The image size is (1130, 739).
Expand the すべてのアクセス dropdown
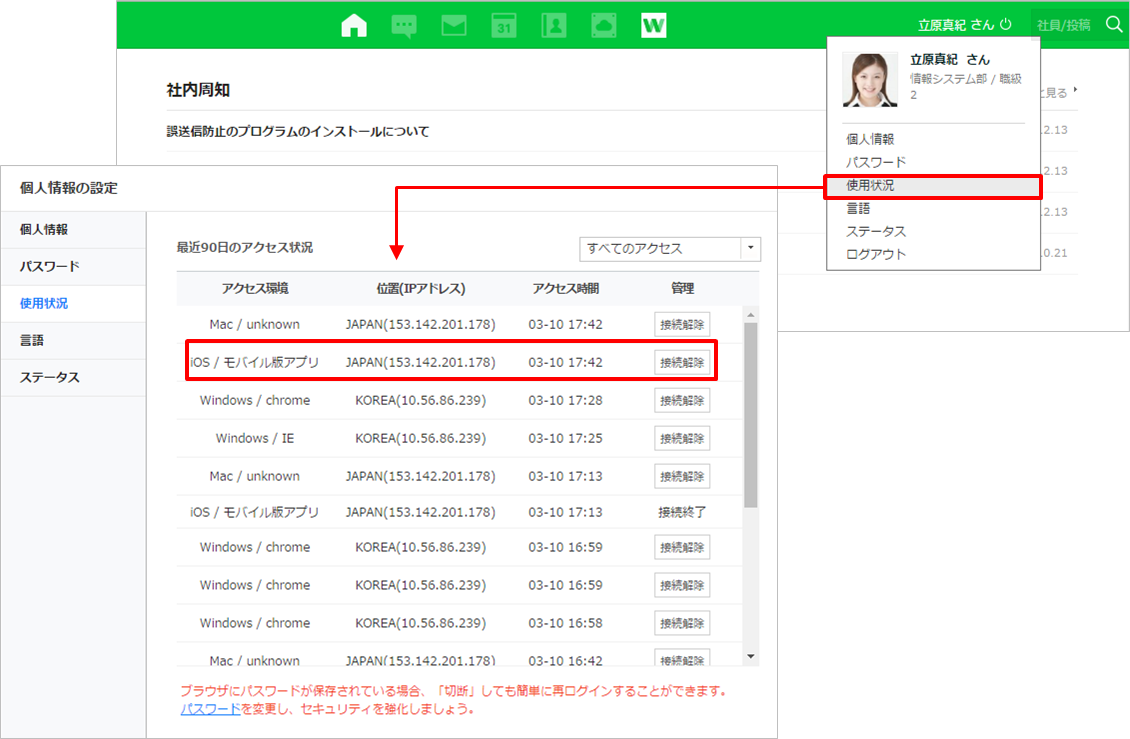750,249
